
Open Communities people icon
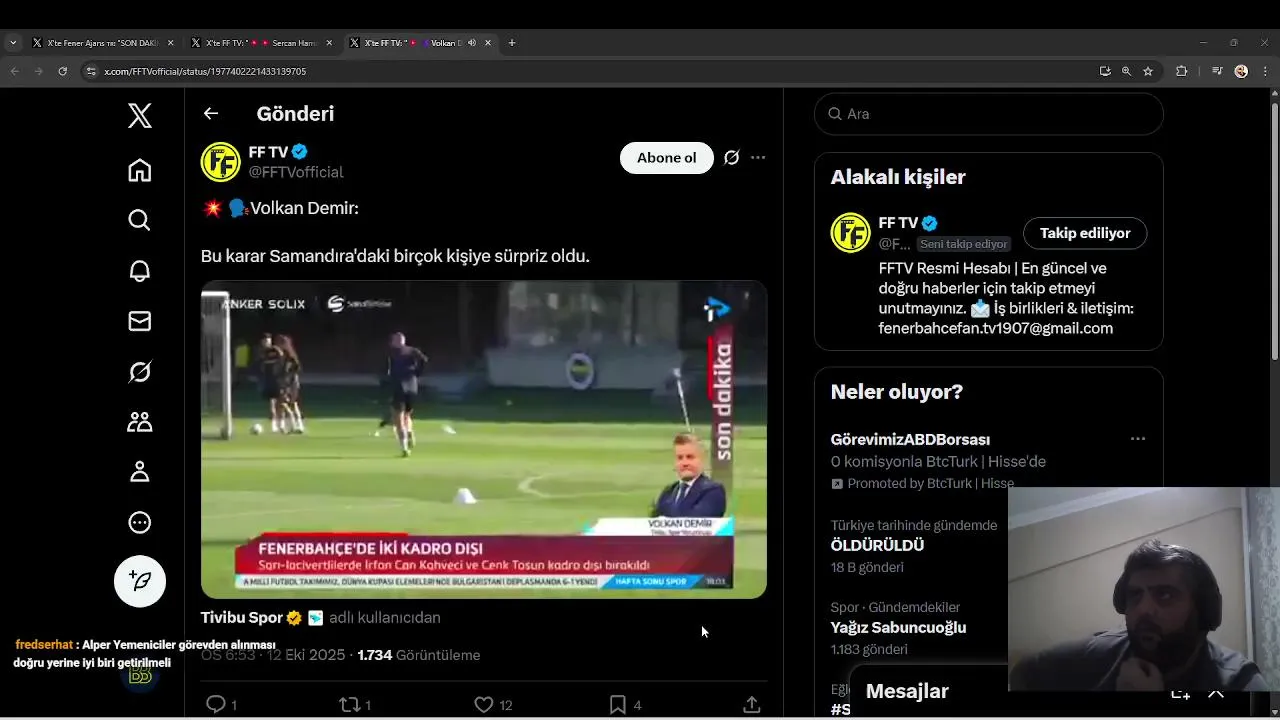[140, 422]
